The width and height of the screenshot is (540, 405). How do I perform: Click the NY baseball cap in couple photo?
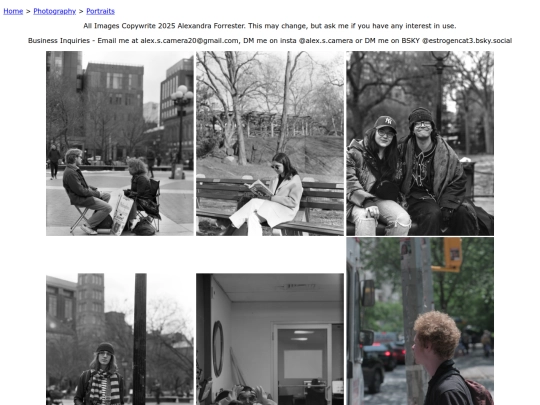pos(385,123)
